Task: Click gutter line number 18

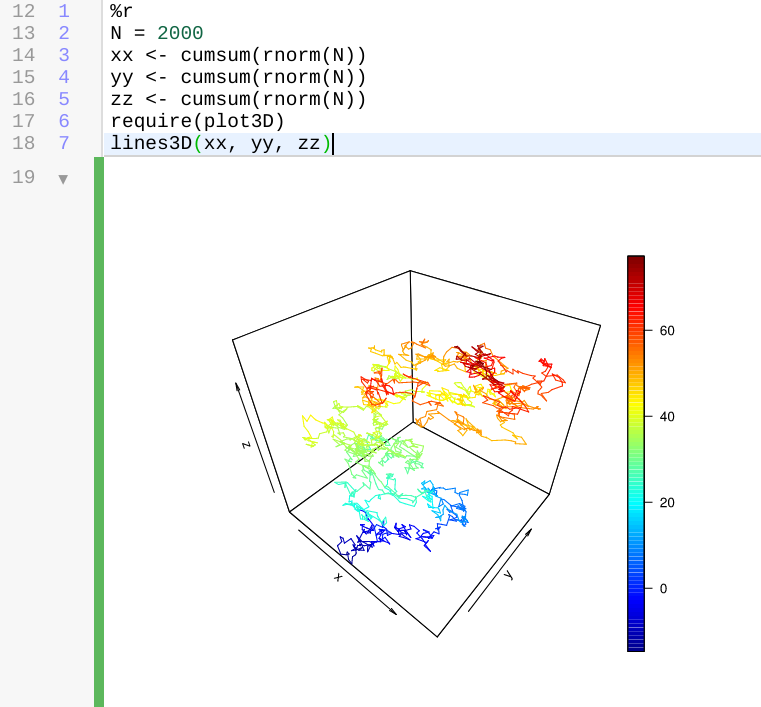Action: [23, 144]
